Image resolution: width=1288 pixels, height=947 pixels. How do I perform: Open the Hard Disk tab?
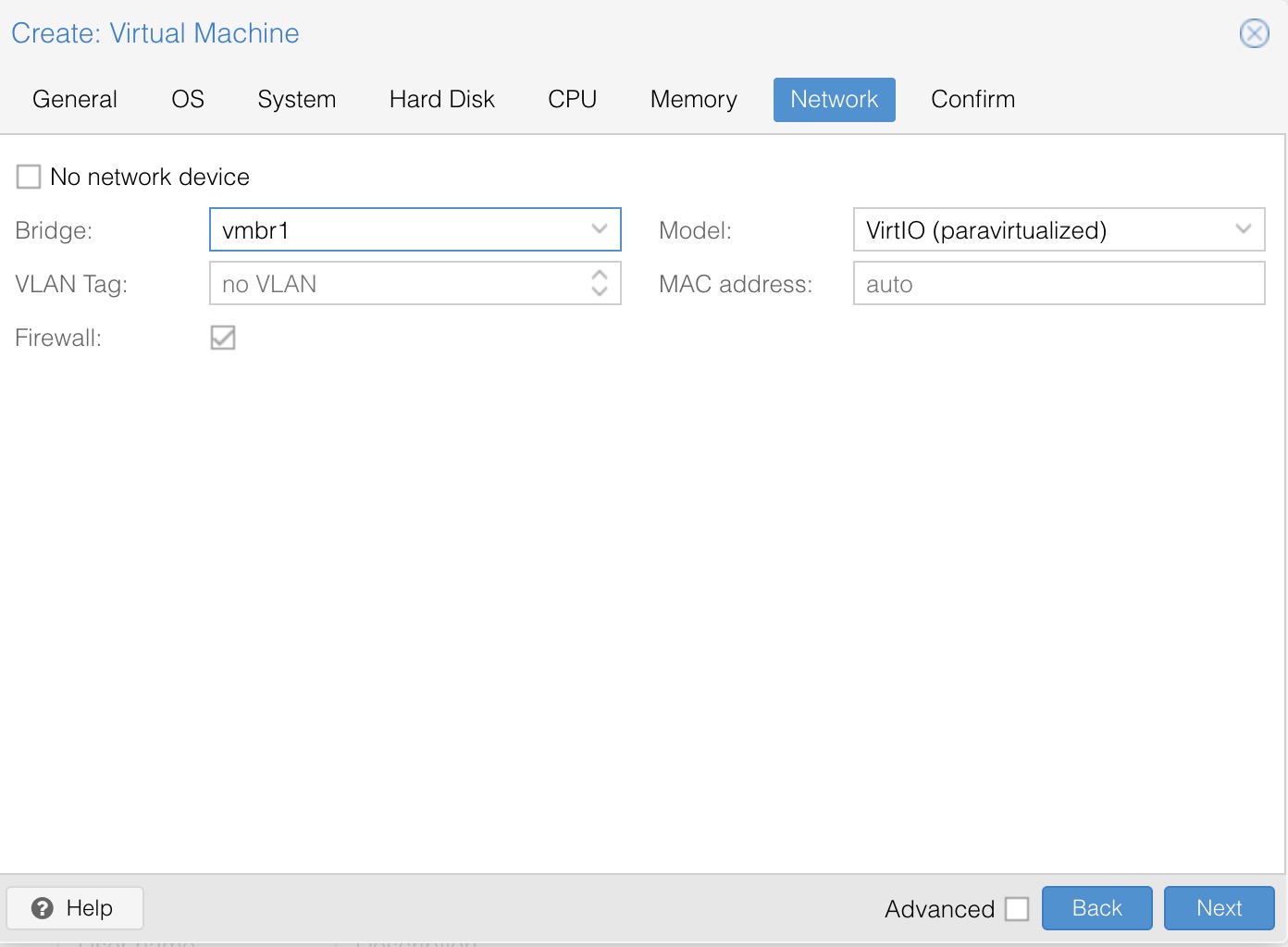pyautogui.click(x=442, y=100)
